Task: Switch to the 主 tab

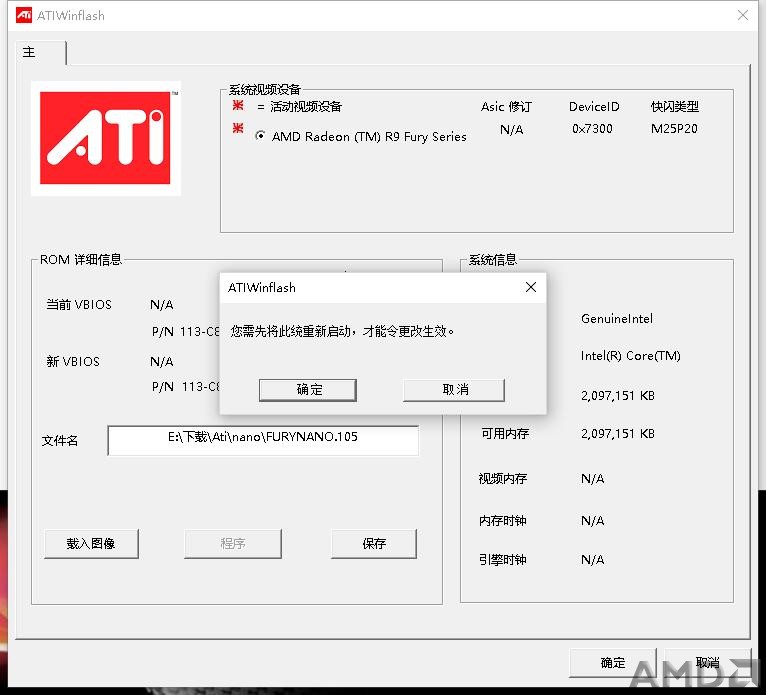Action: 41,52
